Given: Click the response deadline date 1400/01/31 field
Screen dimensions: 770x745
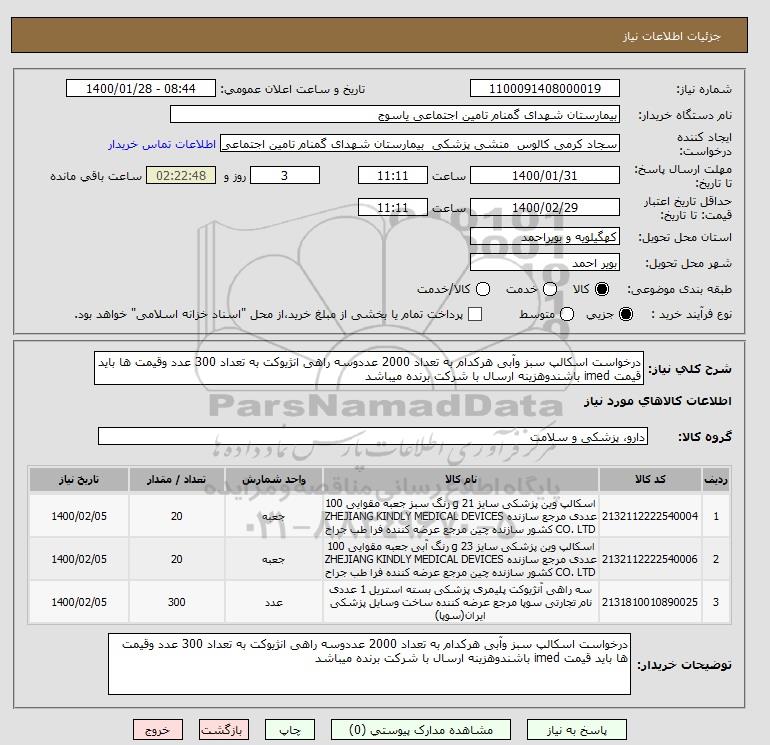Looking at the screenshot, I should (545, 175).
